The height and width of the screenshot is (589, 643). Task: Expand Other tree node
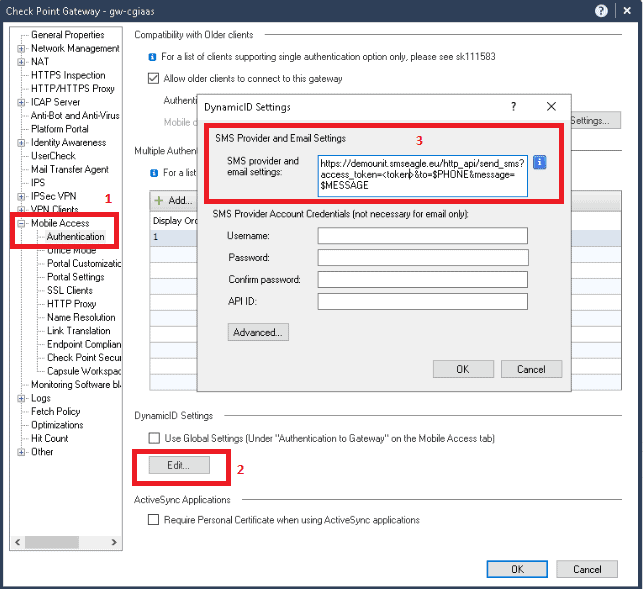21,452
